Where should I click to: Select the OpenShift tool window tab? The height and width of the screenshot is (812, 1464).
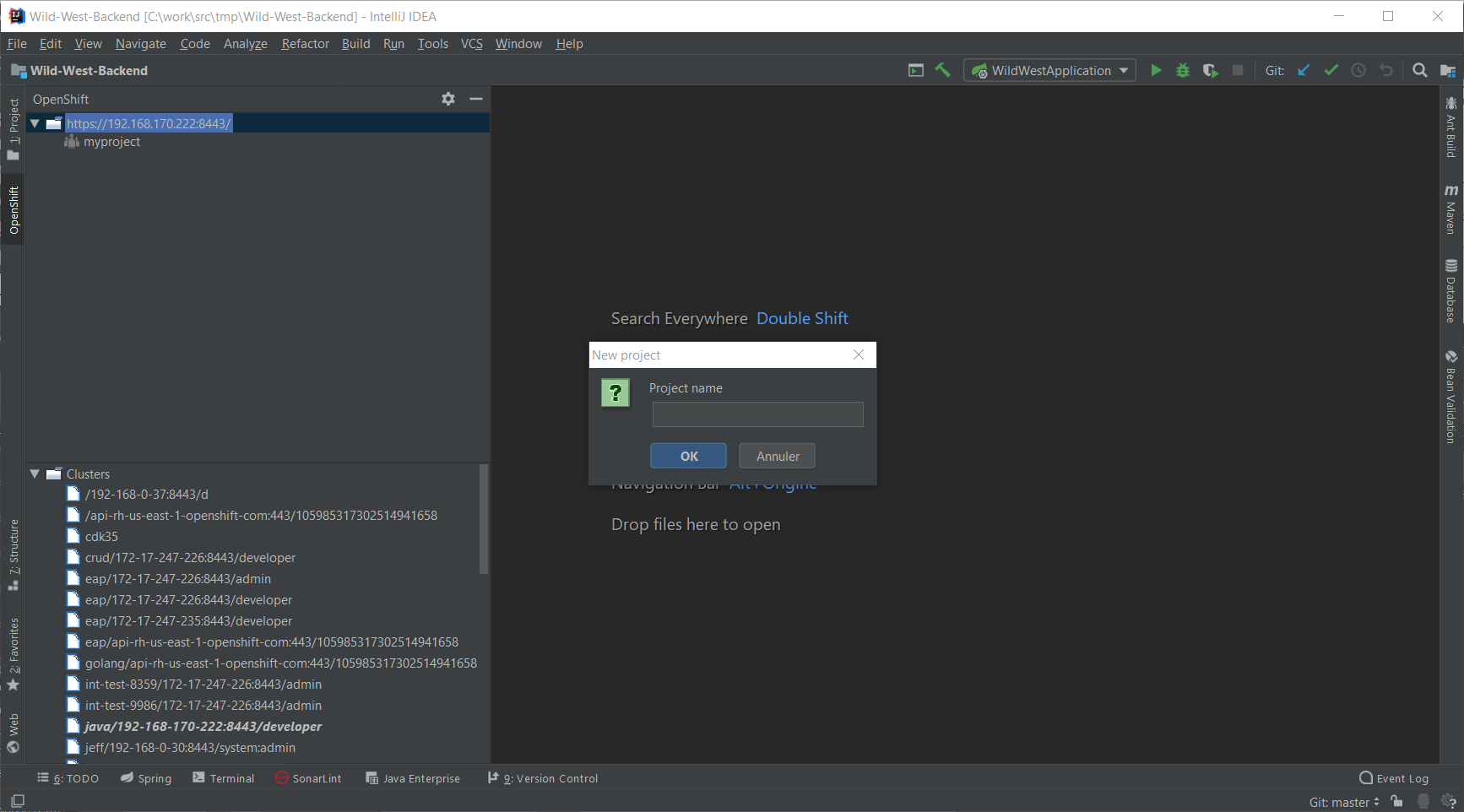click(x=14, y=210)
